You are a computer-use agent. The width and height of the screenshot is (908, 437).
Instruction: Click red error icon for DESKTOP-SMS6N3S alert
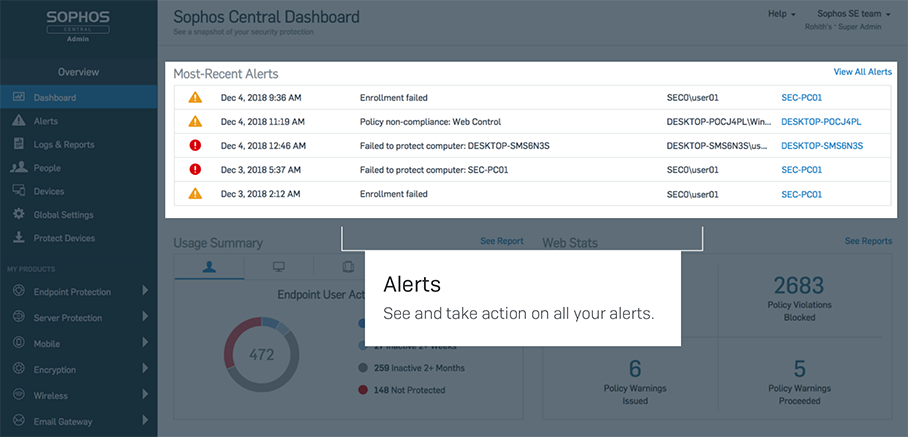click(195, 145)
